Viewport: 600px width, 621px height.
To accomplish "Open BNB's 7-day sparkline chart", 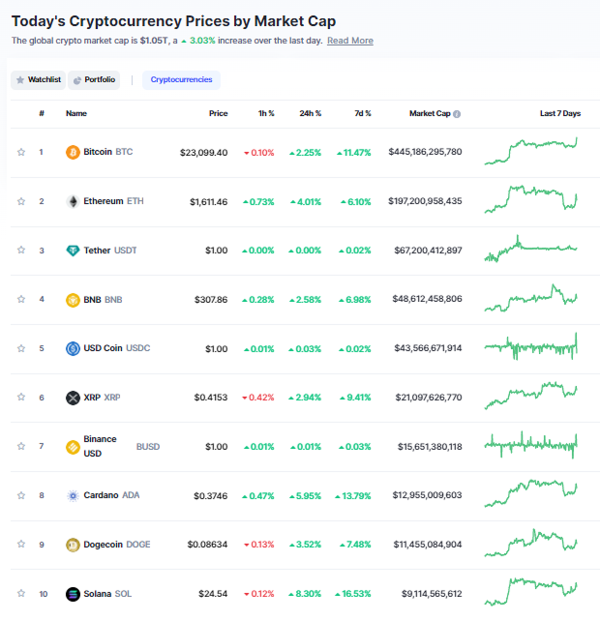I will point(531,298).
